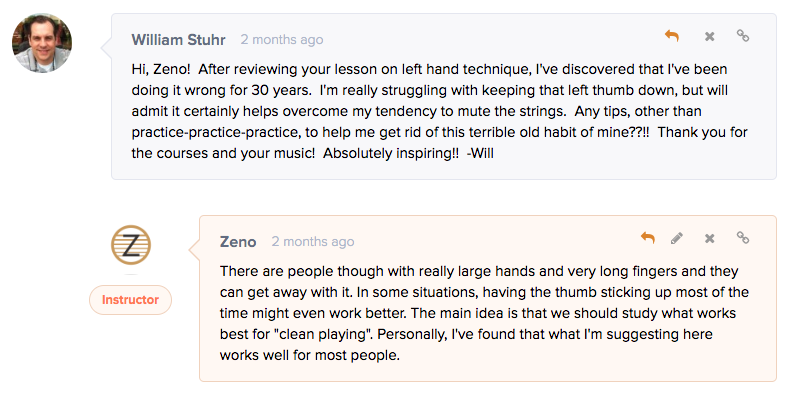Viewport: 787px width, 394px height.
Task: Open Zeno's Z logo avatar
Action: click(x=130, y=245)
